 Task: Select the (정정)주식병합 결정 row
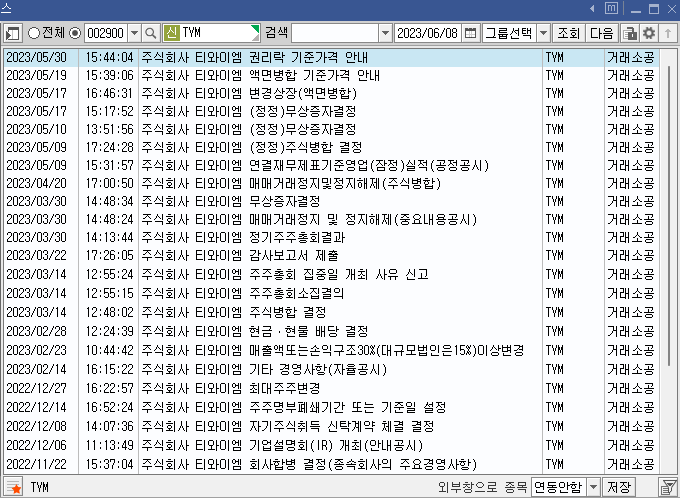[x=331, y=147]
